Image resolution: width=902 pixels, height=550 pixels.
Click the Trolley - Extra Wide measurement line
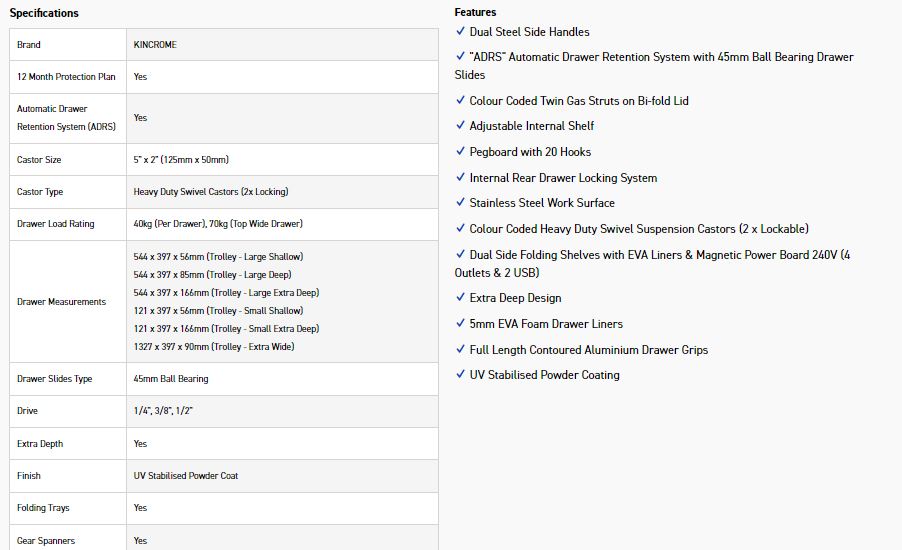coord(213,347)
